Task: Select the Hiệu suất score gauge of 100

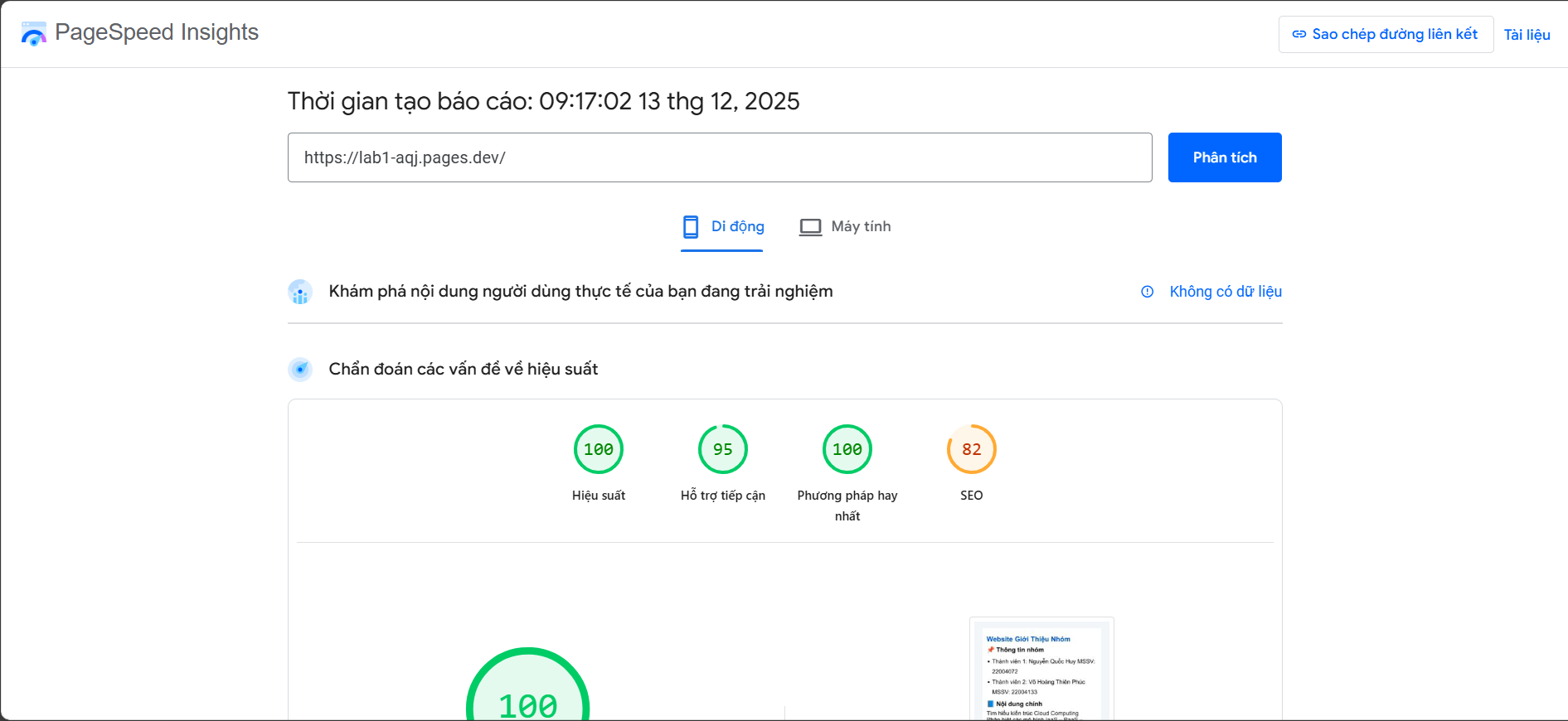Action: (x=598, y=449)
